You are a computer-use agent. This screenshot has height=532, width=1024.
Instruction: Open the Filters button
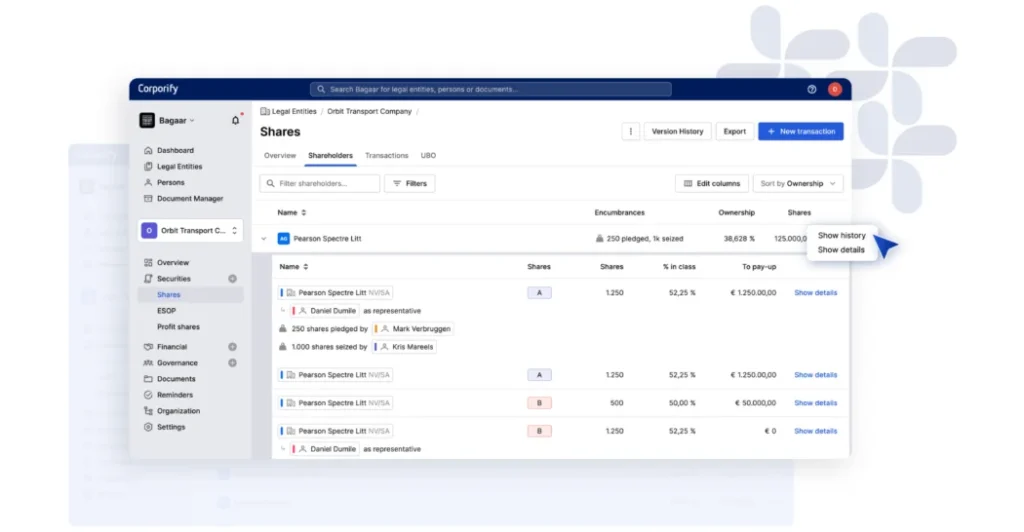click(409, 183)
